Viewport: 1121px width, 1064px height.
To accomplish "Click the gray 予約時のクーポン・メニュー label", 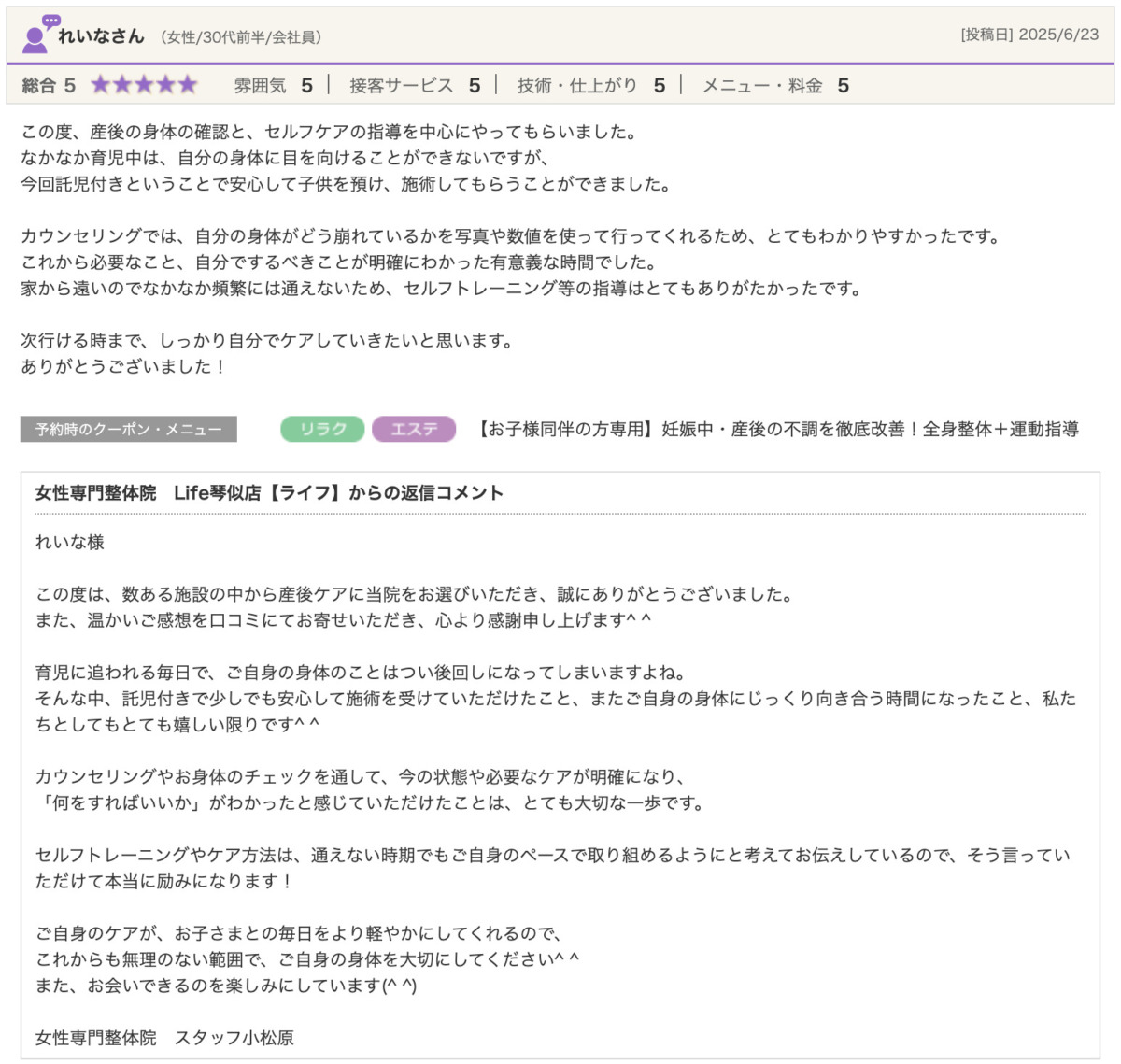I will (128, 430).
